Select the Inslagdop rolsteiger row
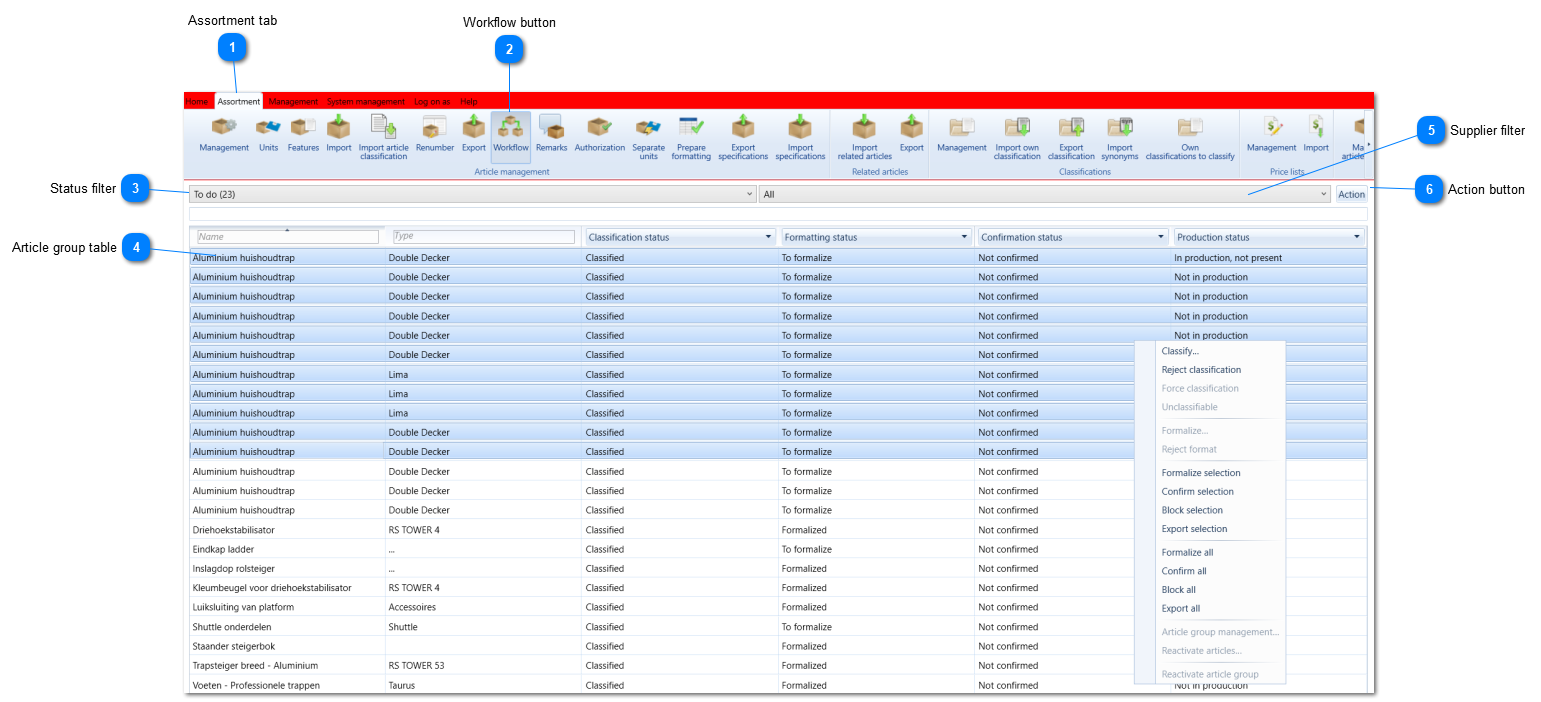Viewport: 1541px width, 702px height. 778,569
